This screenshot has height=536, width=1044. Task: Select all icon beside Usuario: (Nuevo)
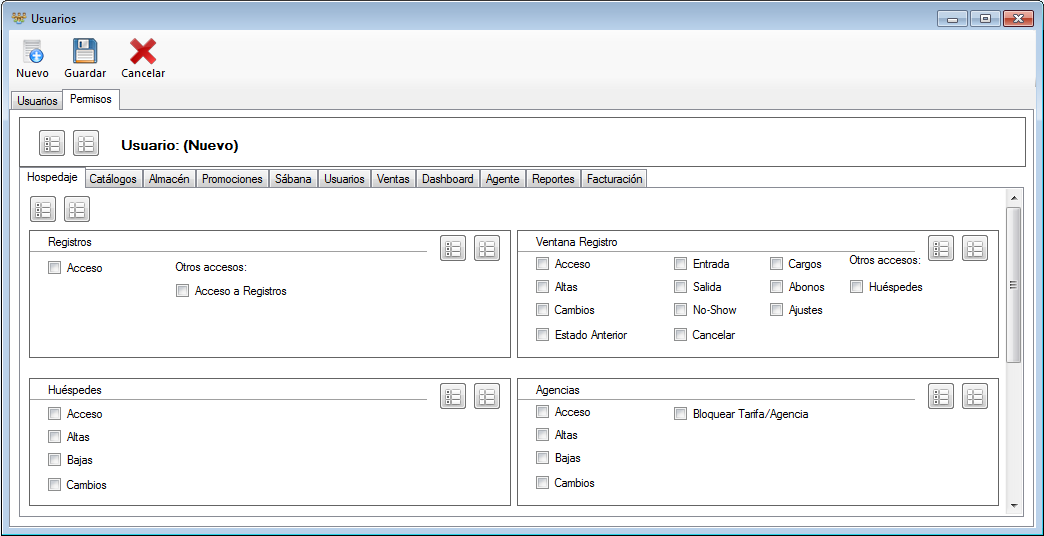[52, 143]
